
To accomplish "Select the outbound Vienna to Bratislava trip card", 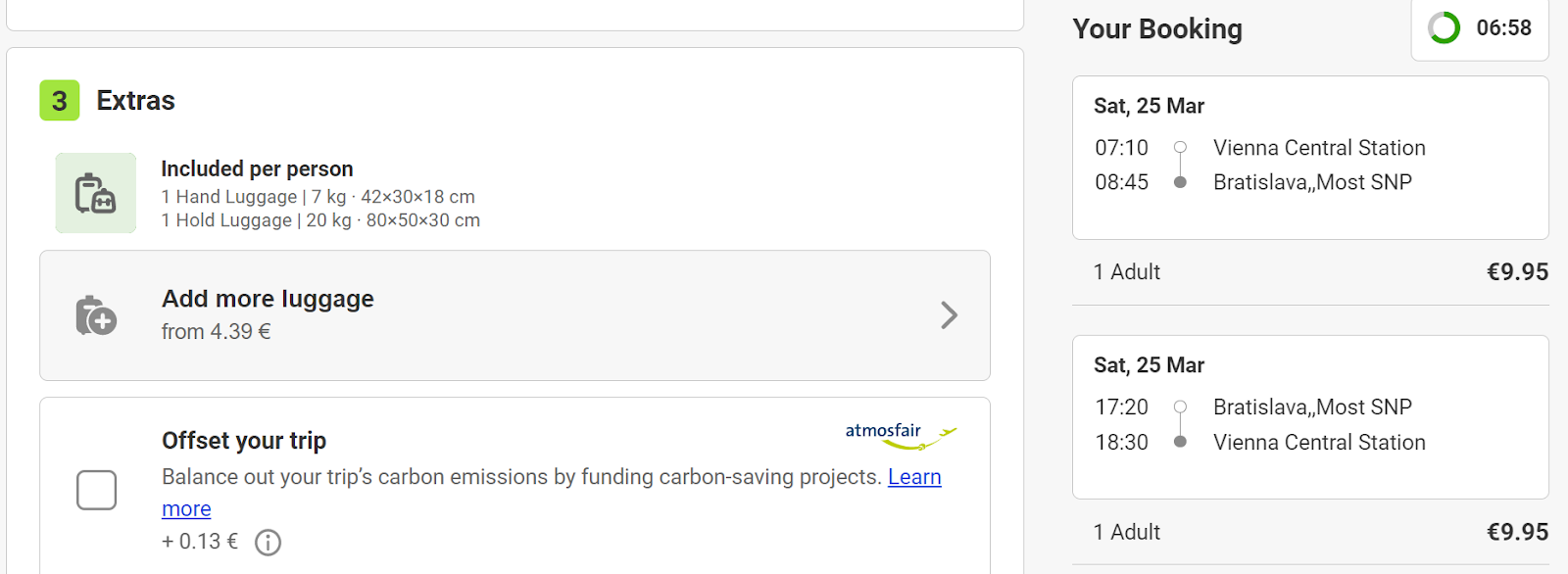I will [1310, 158].
